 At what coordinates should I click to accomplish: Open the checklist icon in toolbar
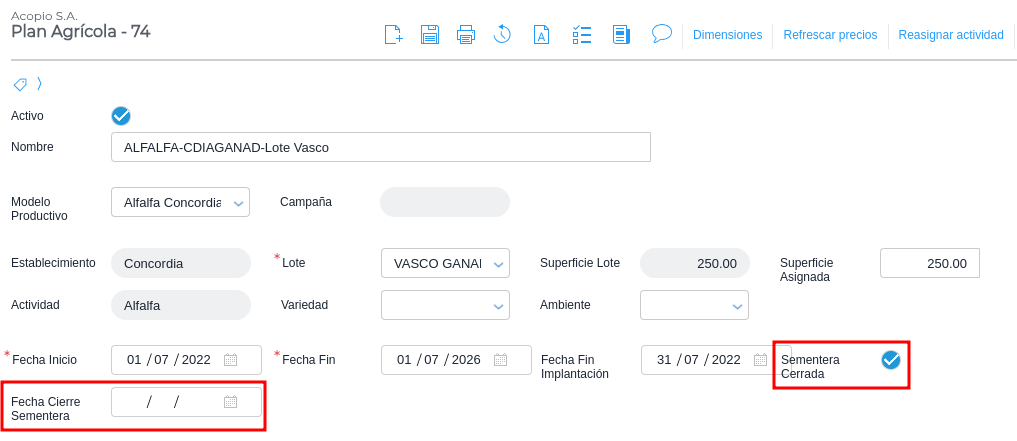point(582,35)
